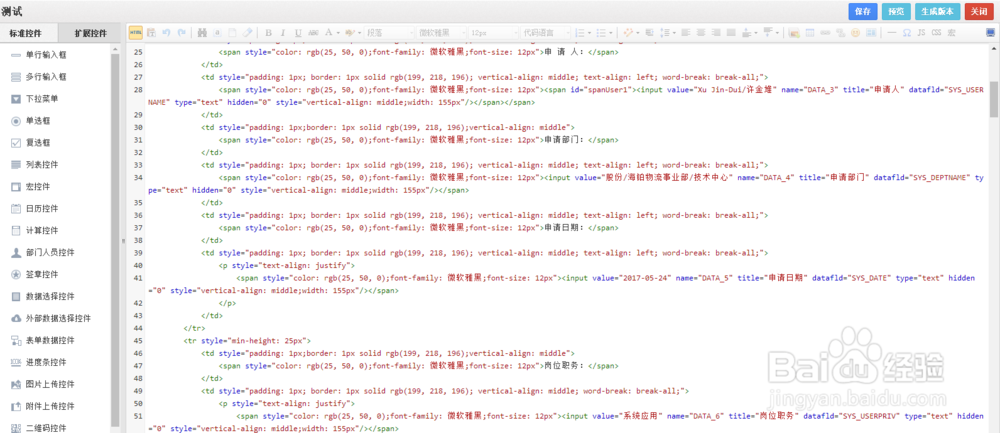
Task: Justify text alignment icon
Action: [731, 33]
